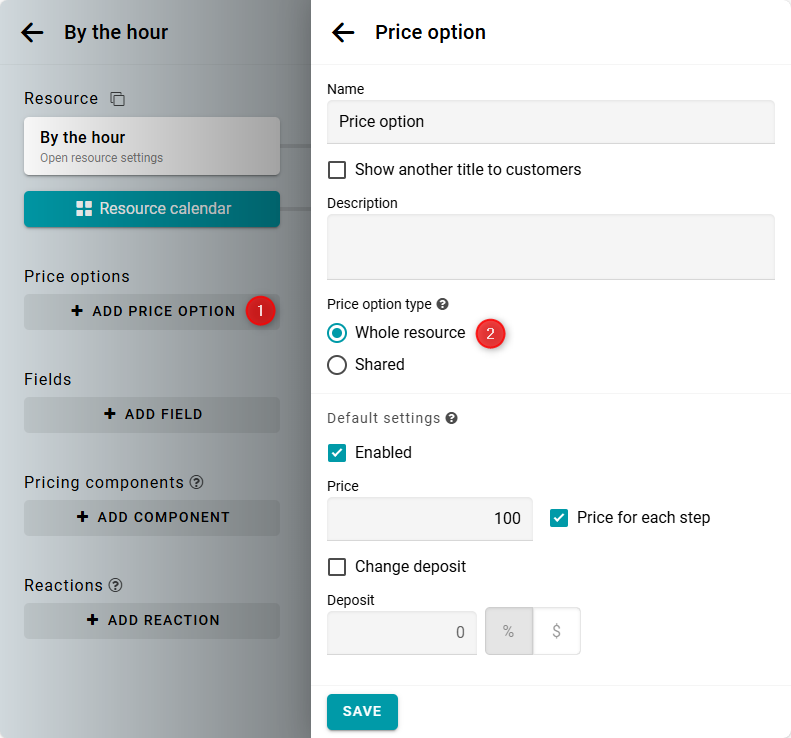This screenshot has width=791, height=738.
Task: Click the copy icon next to Resource
Action: pyautogui.click(x=118, y=99)
